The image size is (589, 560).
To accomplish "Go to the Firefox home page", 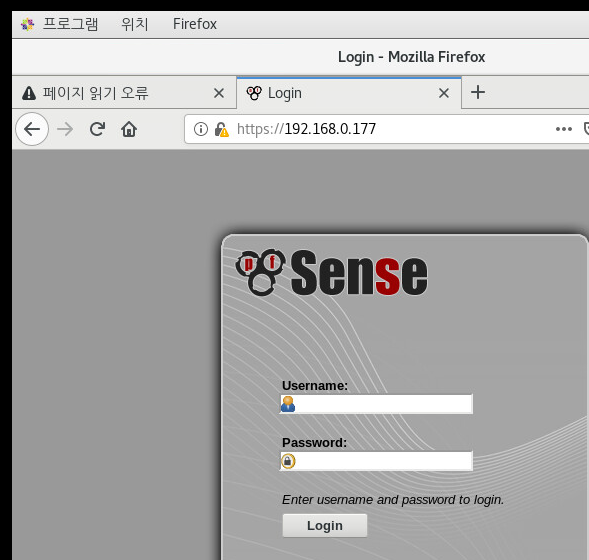I will 129,129.
